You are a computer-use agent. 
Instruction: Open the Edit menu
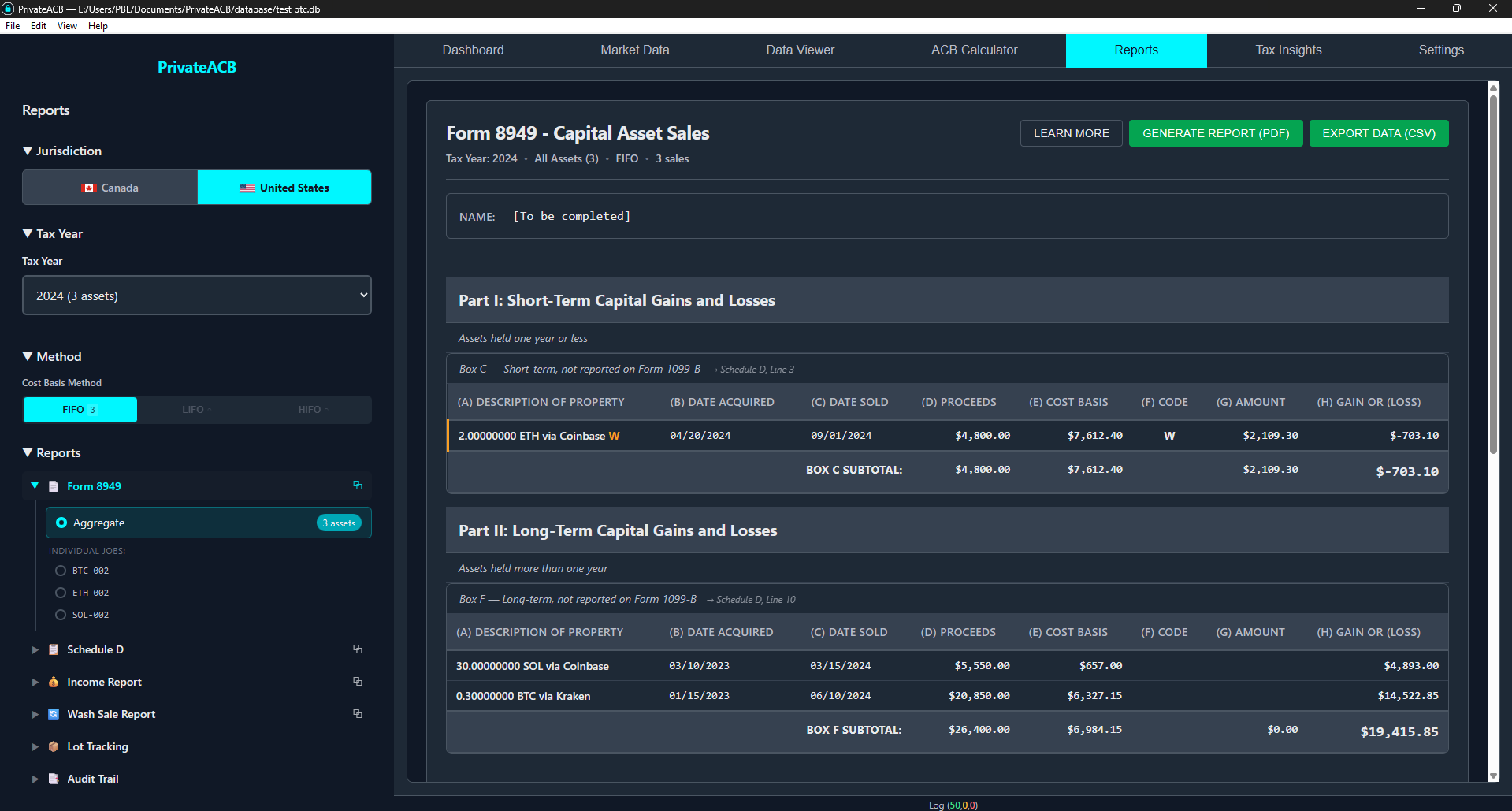[x=38, y=25]
